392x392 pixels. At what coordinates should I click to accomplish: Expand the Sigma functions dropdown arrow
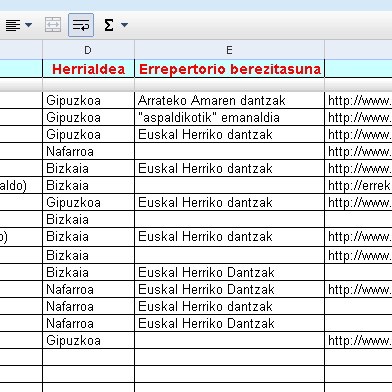(x=124, y=25)
